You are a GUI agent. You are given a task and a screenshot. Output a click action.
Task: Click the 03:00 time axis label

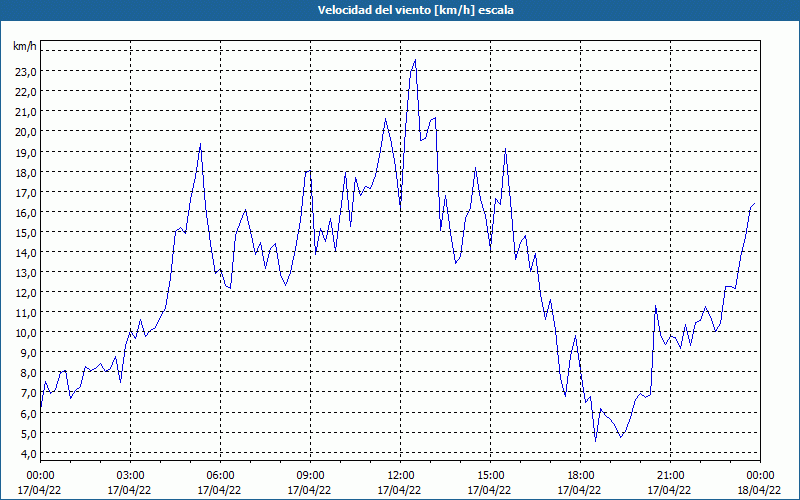coord(130,476)
